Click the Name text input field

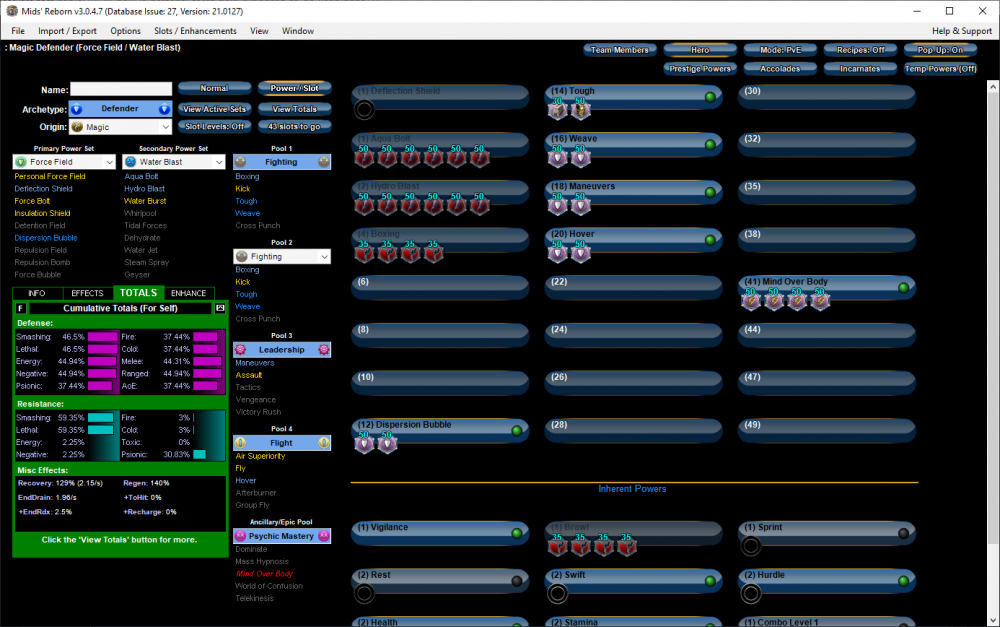pos(121,89)
